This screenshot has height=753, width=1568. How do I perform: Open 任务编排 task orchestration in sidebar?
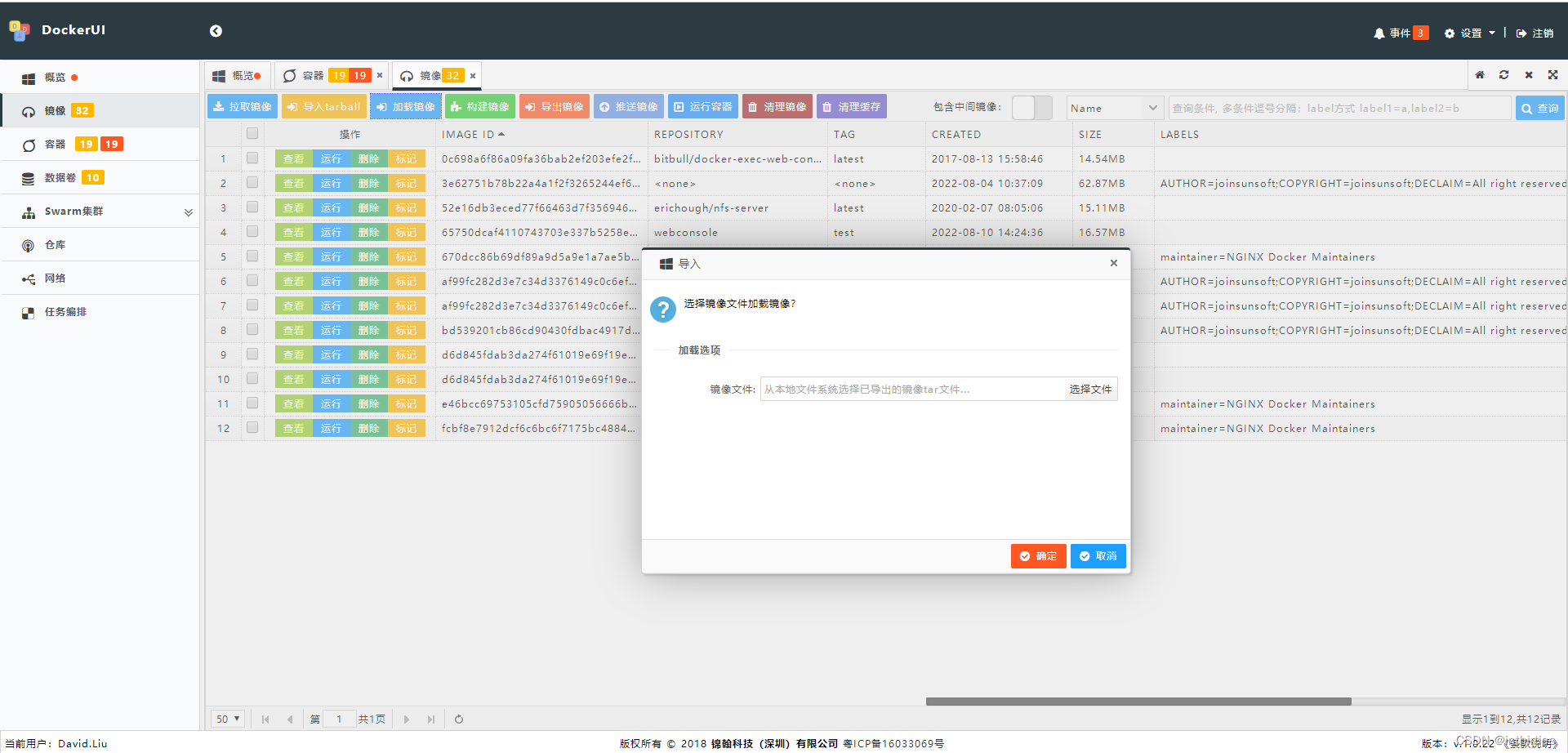100,312
